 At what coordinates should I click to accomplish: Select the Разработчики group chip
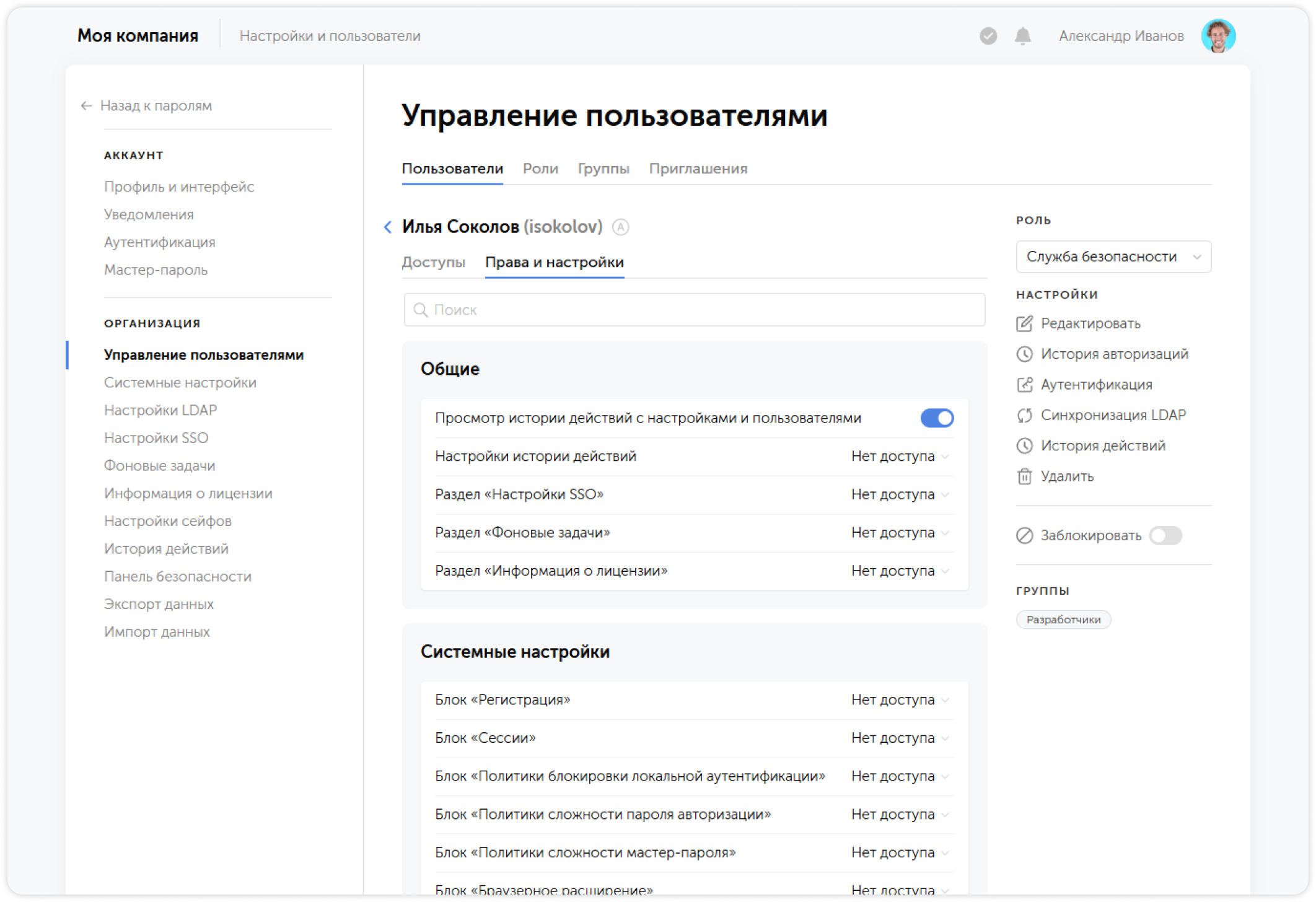1063,620
